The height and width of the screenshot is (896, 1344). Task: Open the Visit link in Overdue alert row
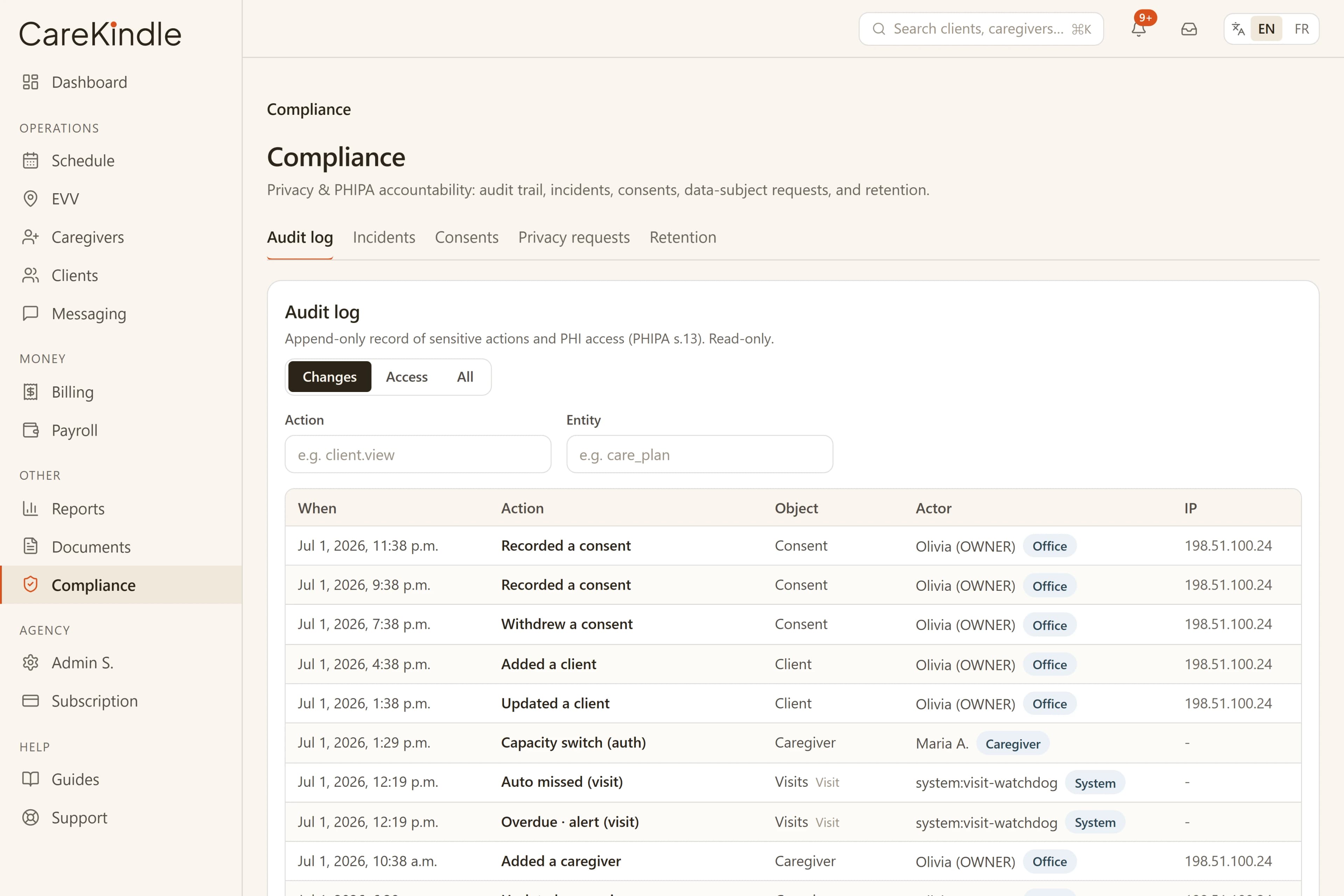827,822
